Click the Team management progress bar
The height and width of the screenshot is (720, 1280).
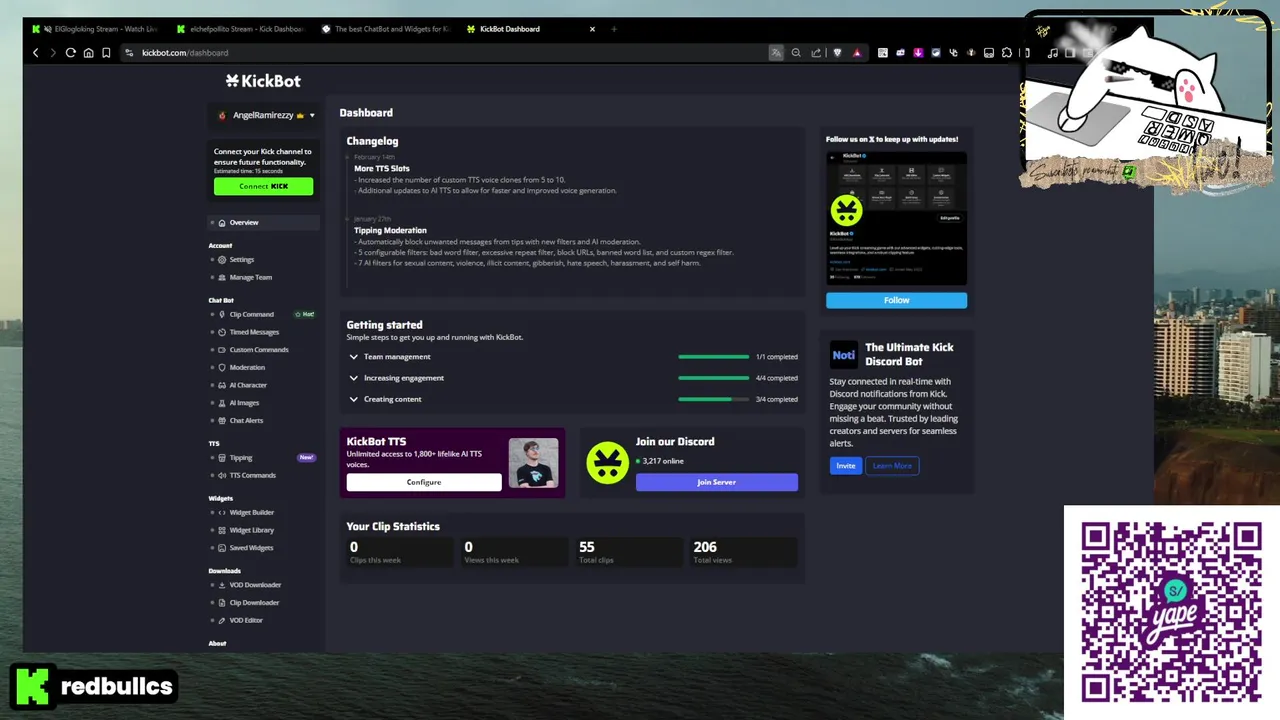pos(713,357)
